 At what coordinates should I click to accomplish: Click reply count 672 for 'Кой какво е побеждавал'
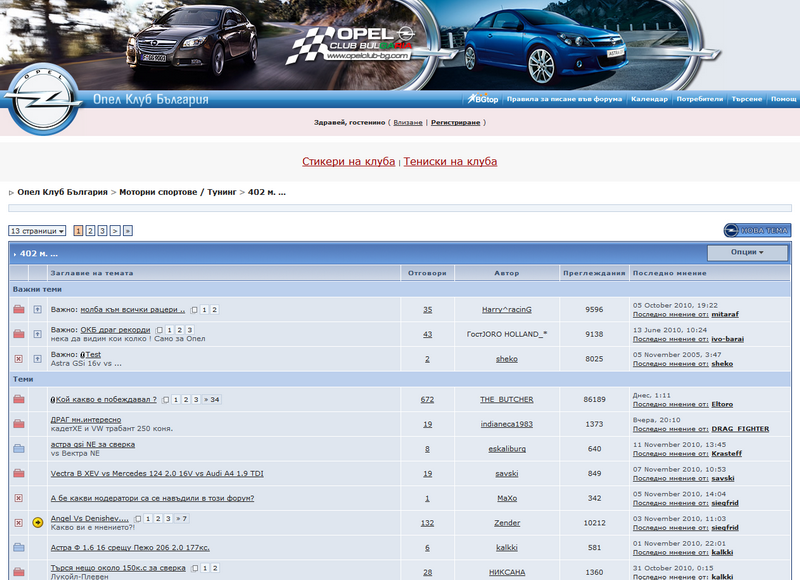[427, 399]
